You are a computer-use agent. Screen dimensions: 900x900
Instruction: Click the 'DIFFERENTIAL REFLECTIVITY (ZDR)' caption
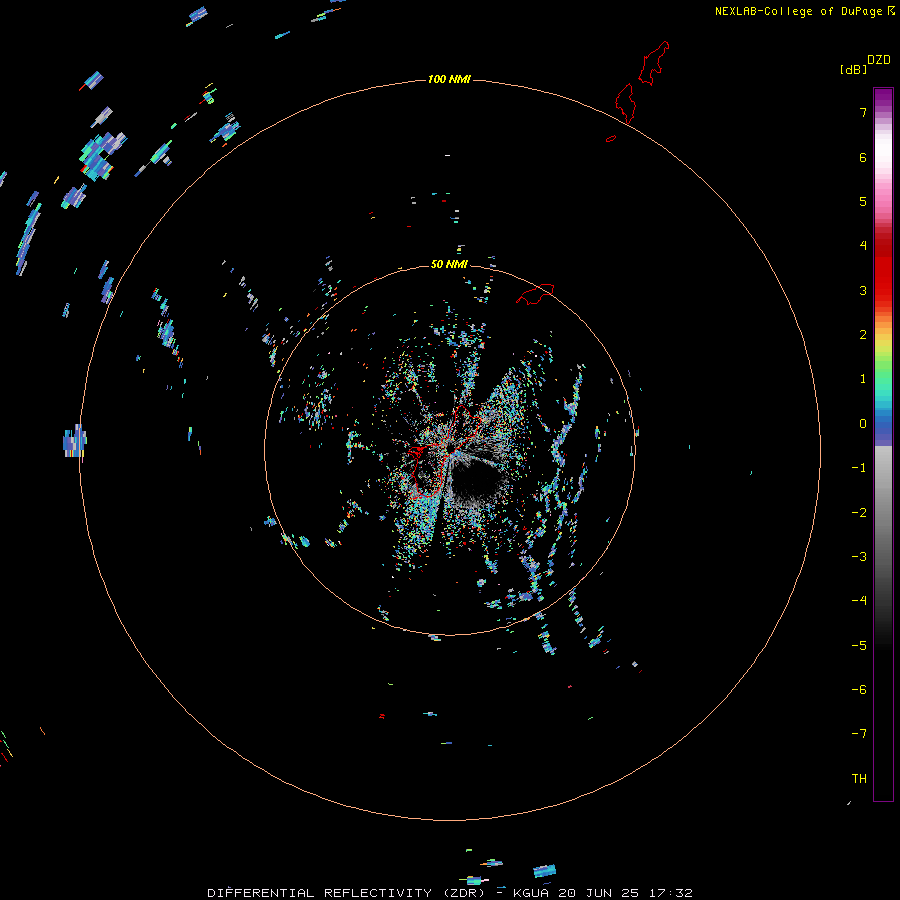(x=346, y=893)
